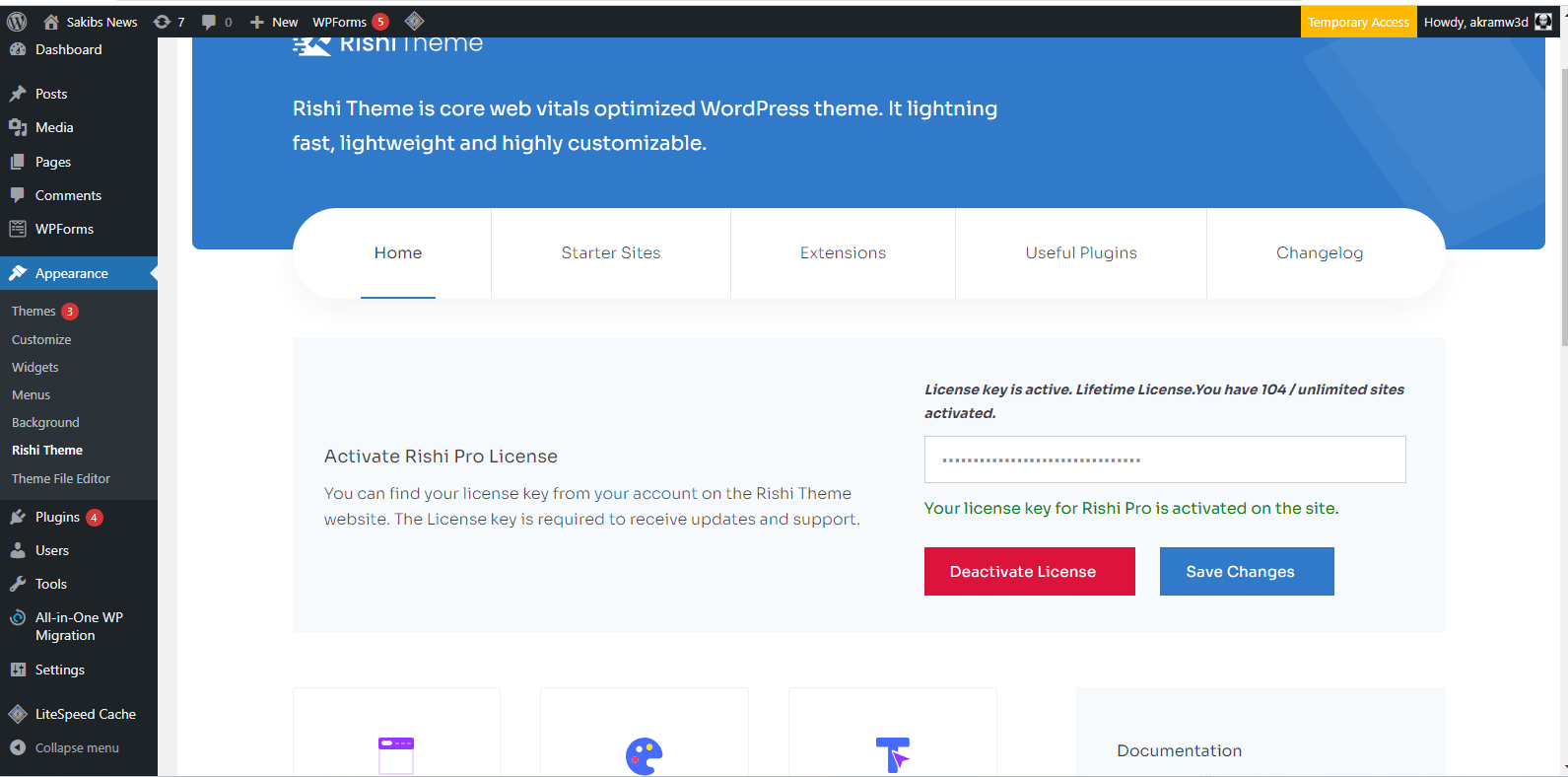The height and width of the screenshot is (777, 1568).
Task: Open the updates icon showing 7
Action: tap(163, 22)
